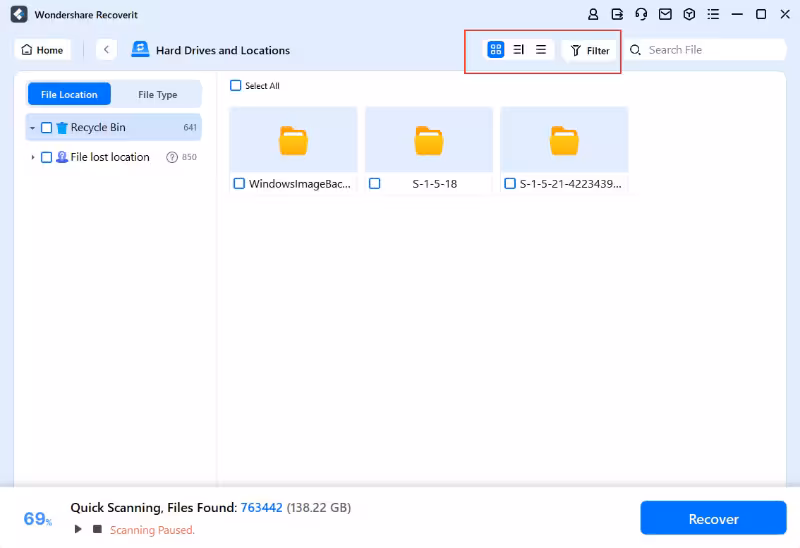Image resolution: width=800 pixels, height=548 pixels.
Task: Switch to detail list view
Action: (518, 49)
